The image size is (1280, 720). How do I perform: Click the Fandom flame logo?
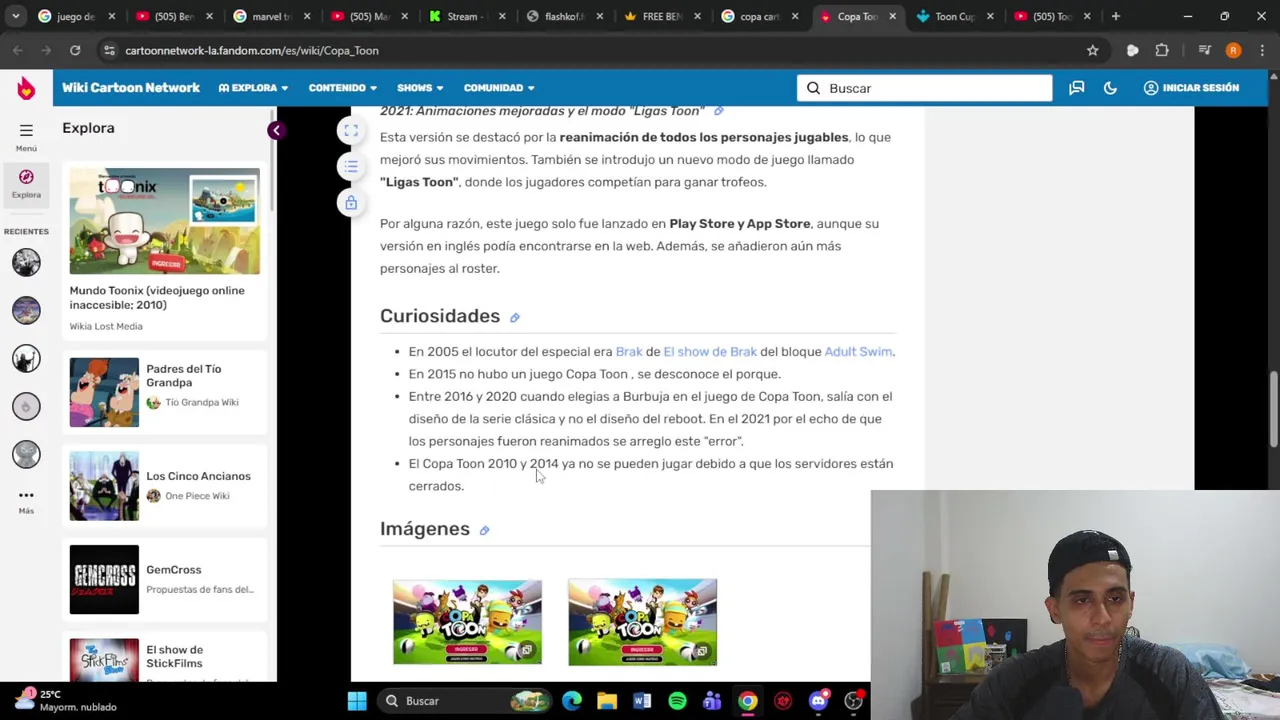click(26, 88)
